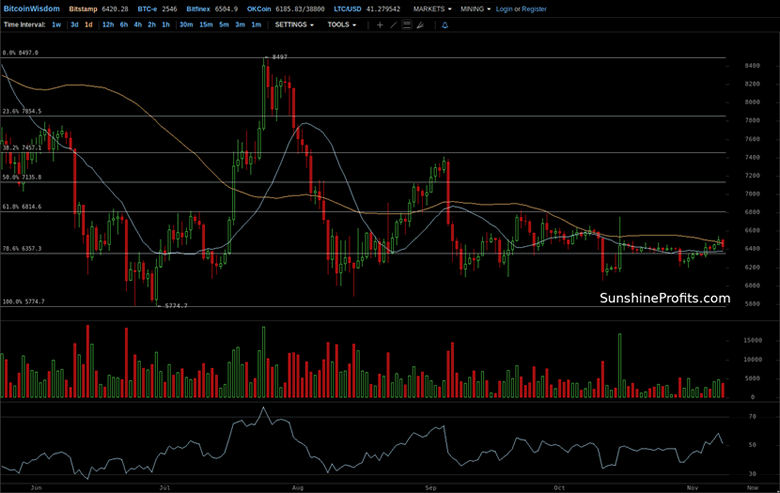Choose the 1m time interval
The width and height of the screenshot is (780, 493).
[x=256, y=24]
